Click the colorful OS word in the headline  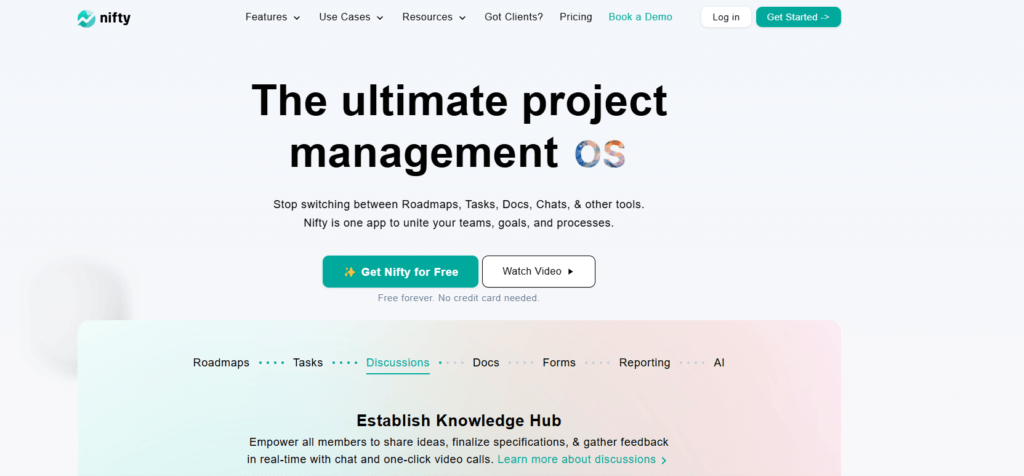coord(600,153)
